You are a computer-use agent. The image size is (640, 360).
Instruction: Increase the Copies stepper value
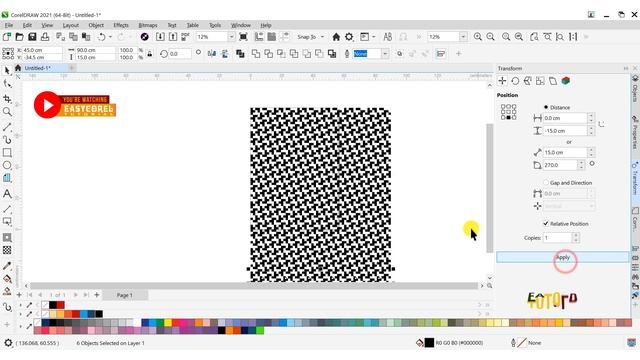click(x=576, y=235)
